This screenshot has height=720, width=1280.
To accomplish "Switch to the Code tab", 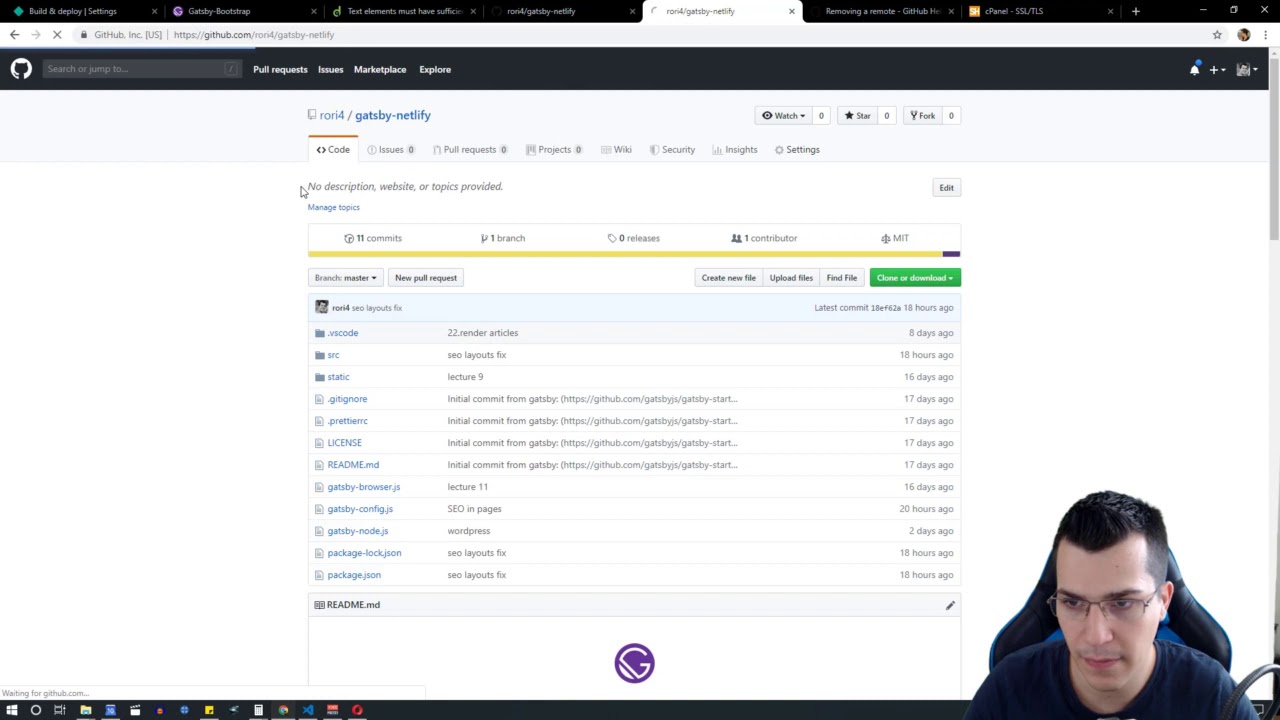I will click(x=333, y=150).
